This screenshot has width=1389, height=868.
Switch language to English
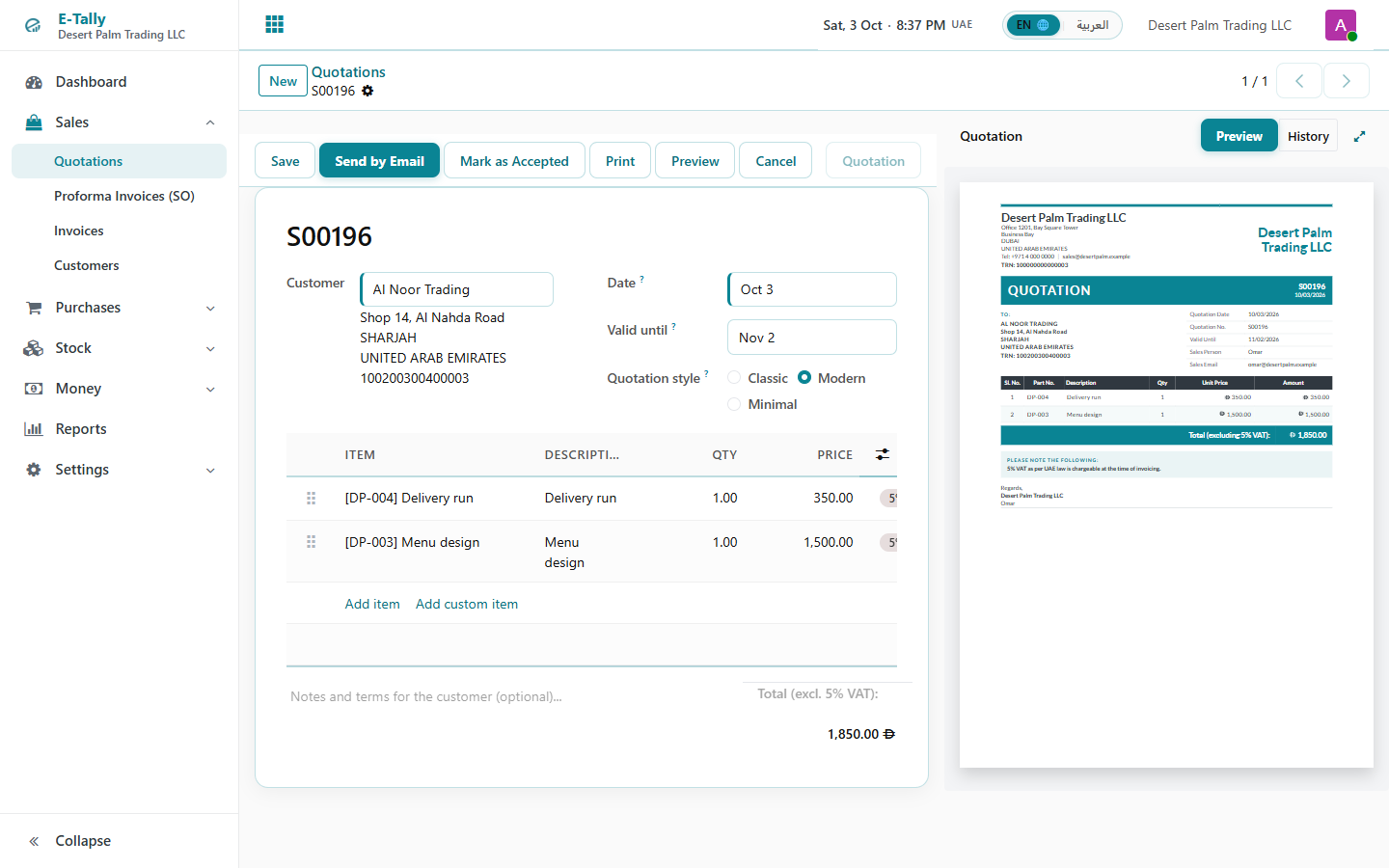coord(1032,25)
